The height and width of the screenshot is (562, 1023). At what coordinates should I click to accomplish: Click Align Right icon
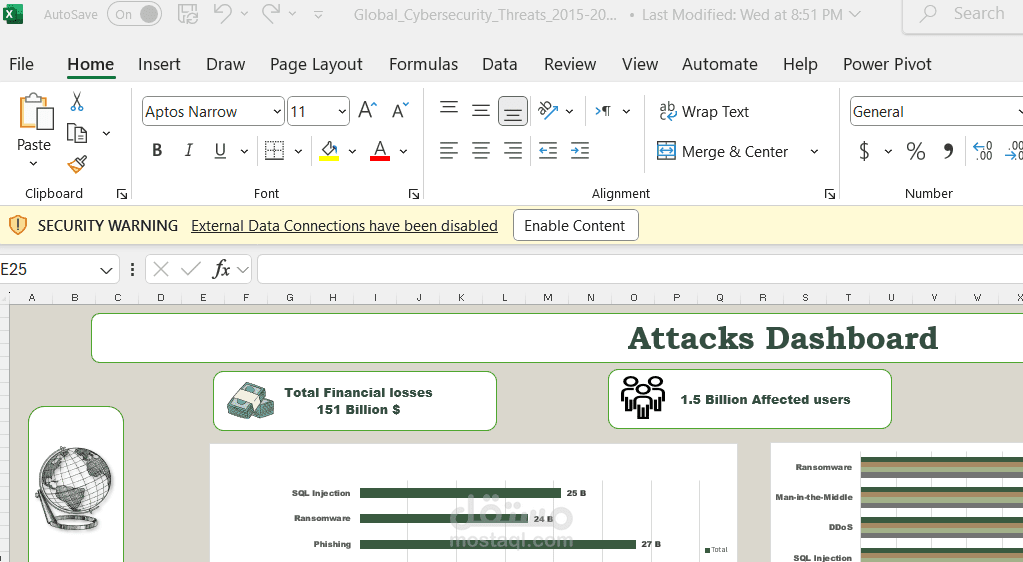513,151
